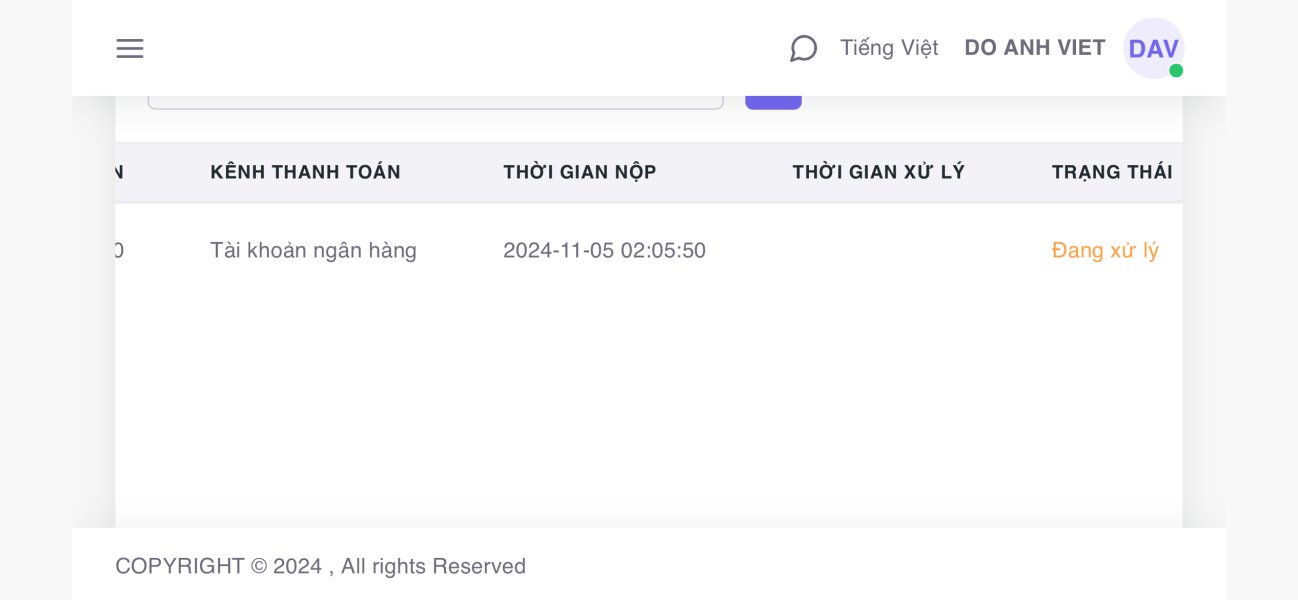The width and height of the screenshot is (1298, 600).
Task: Open the chat message bubble icon
Action: tap(803, 48)
